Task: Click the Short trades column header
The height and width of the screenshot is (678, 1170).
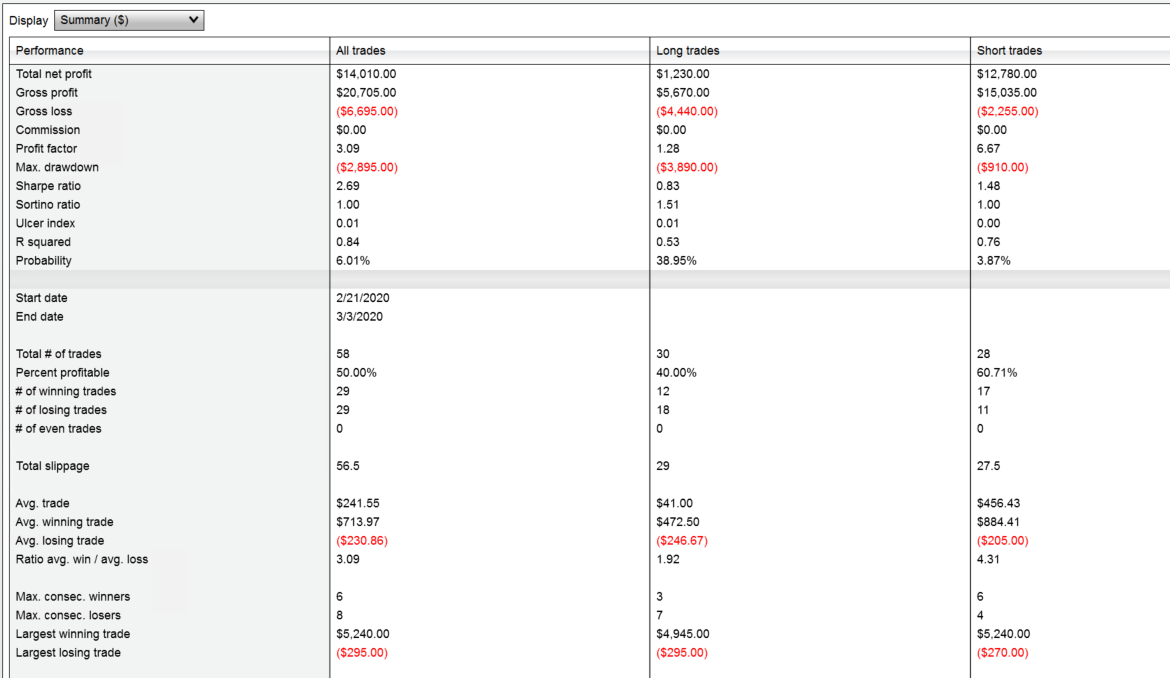Action: click(x=1009, y=51)
